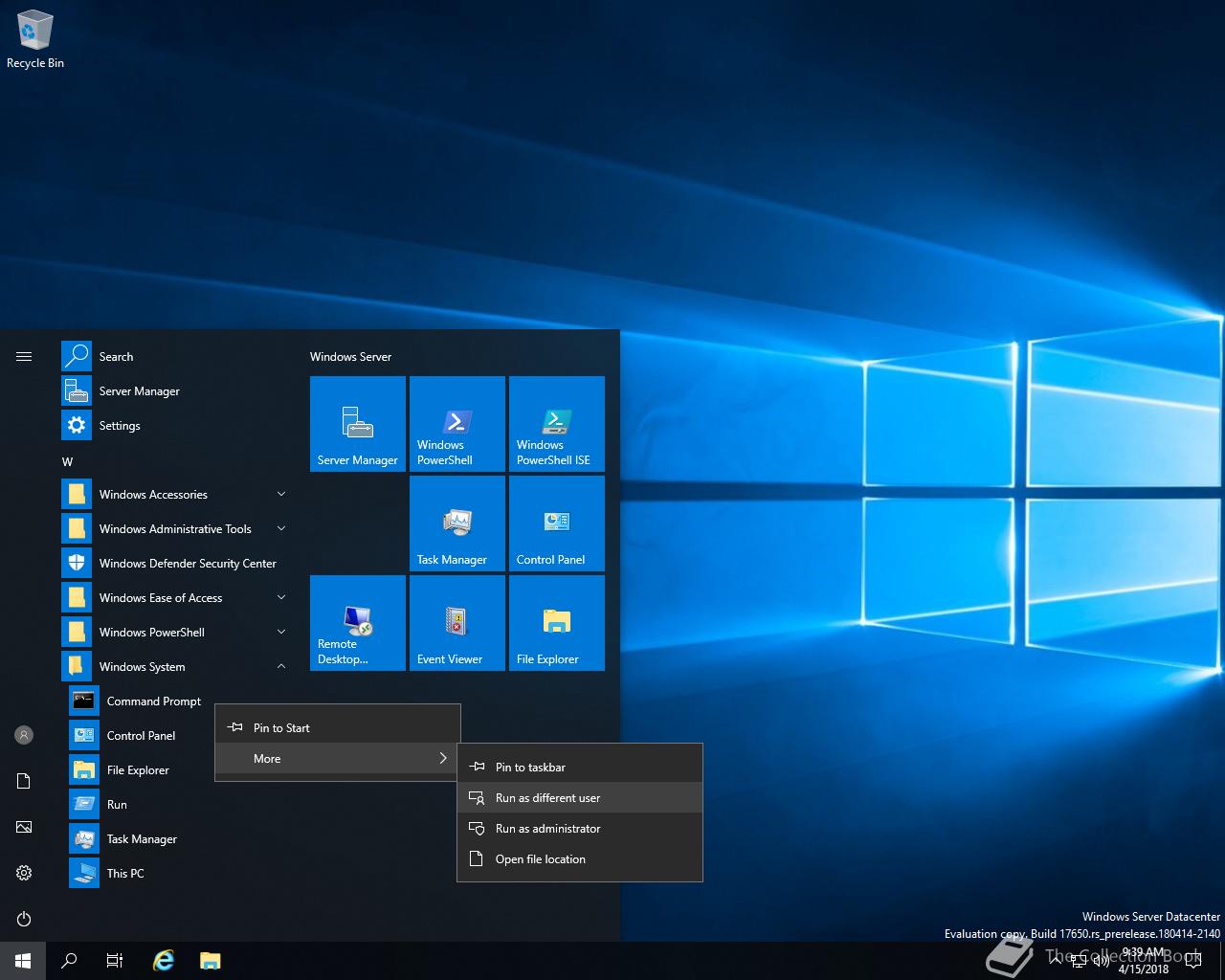
Task: Click the Windows Start button
Action: 23,961
